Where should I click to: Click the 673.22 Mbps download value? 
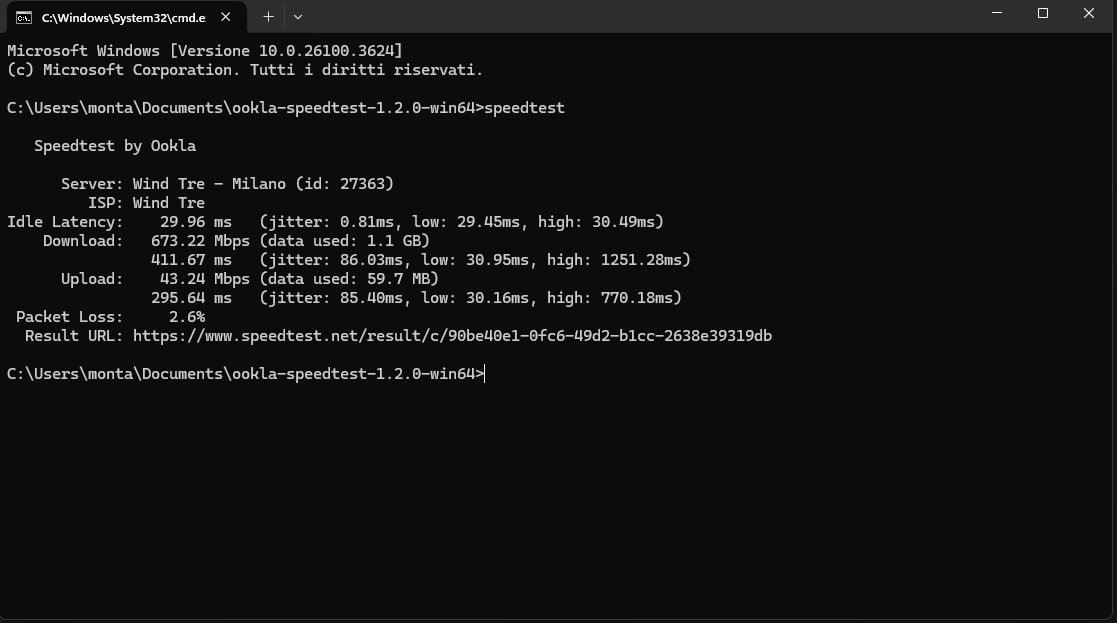click(x=200, y=241)
